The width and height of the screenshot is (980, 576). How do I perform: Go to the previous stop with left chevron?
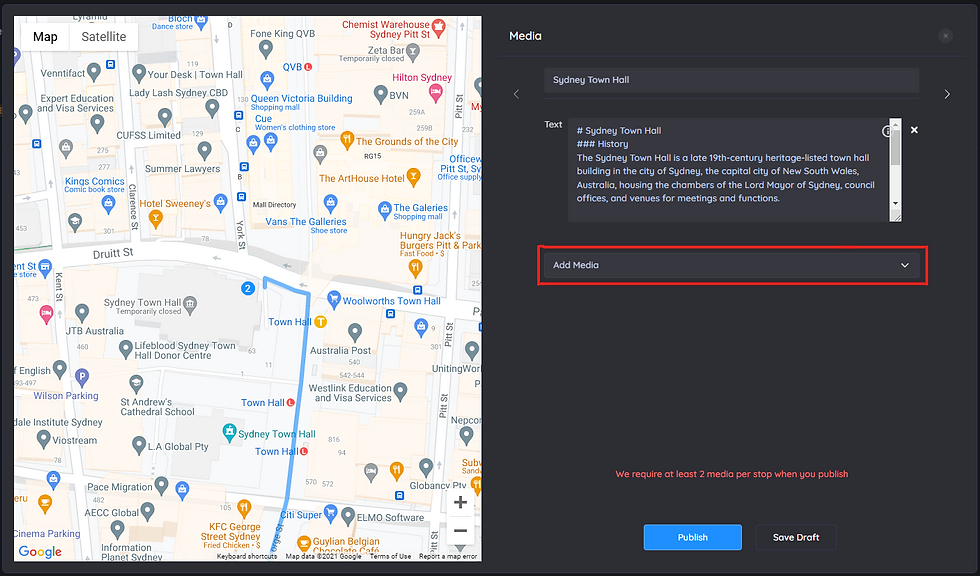point(516,94)
